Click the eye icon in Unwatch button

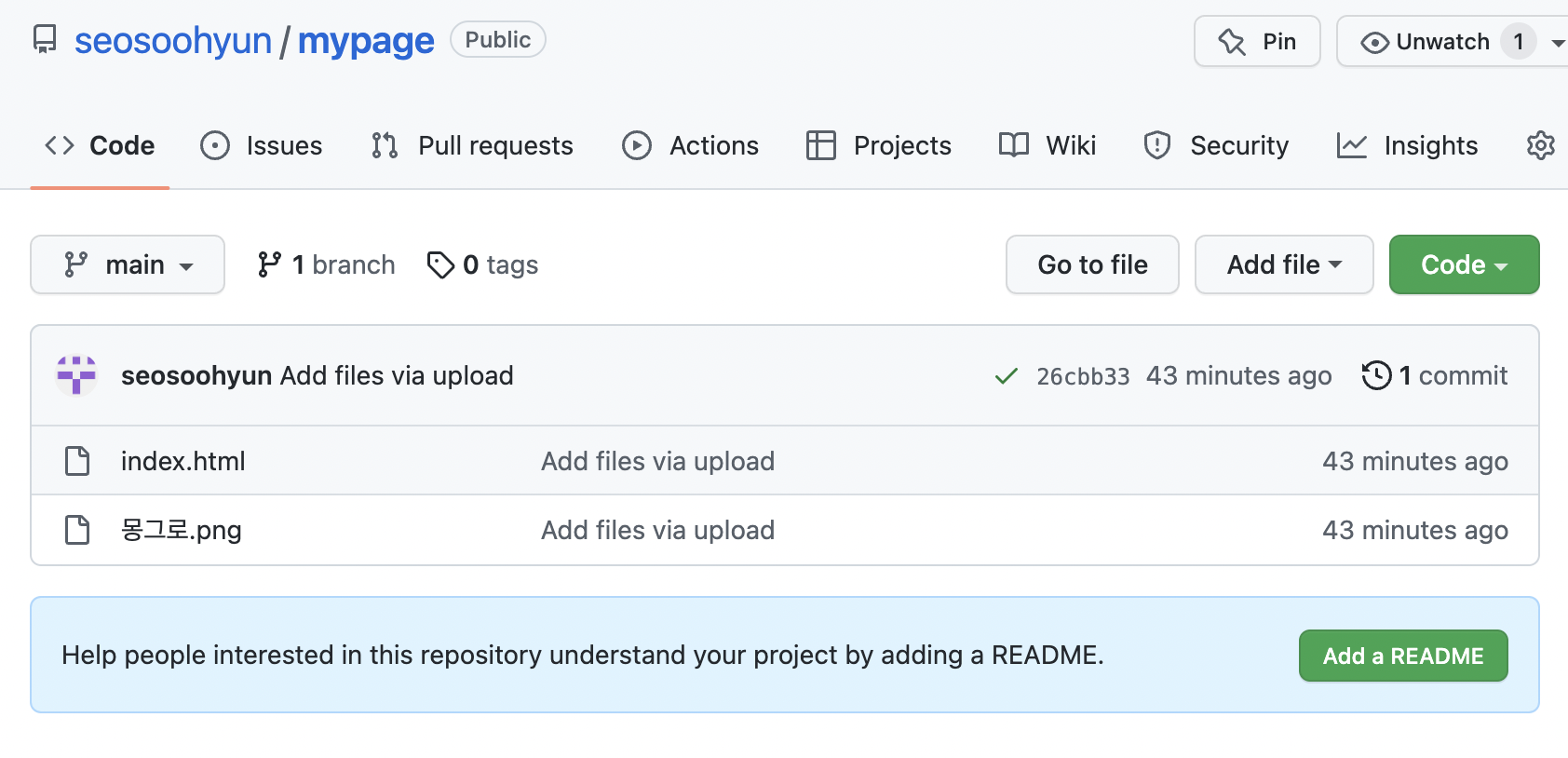[1374, 43]
